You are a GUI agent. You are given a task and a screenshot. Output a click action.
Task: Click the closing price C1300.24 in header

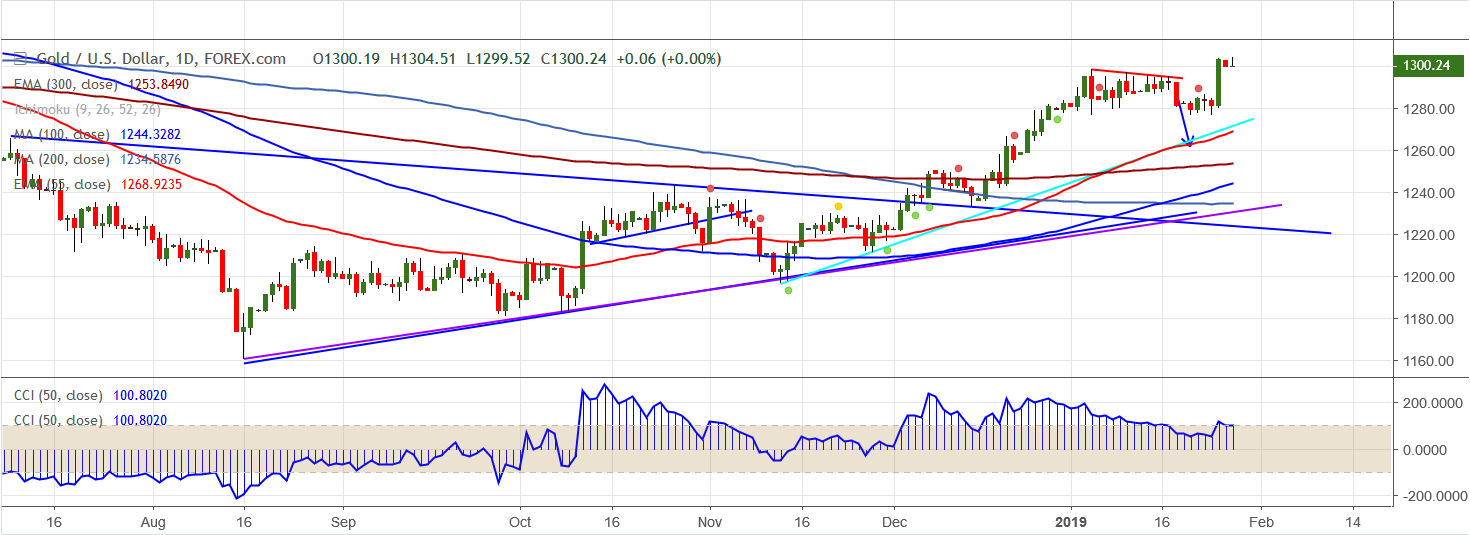click(x=574, y=59)
